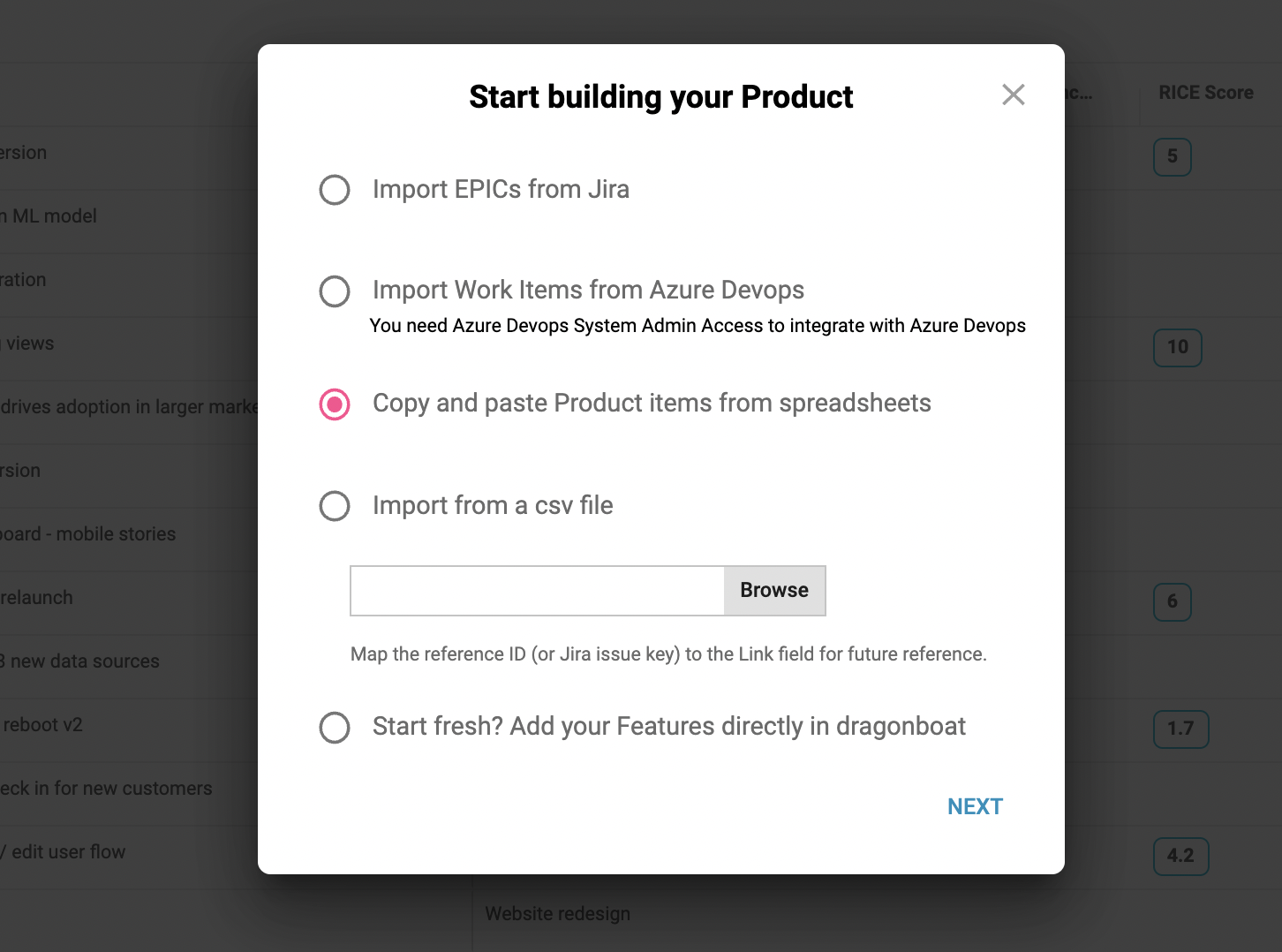Viewport: 1282px width, 952px height.
Task: Click the RICE score 1.7 badge
Action: [1180, 729]
